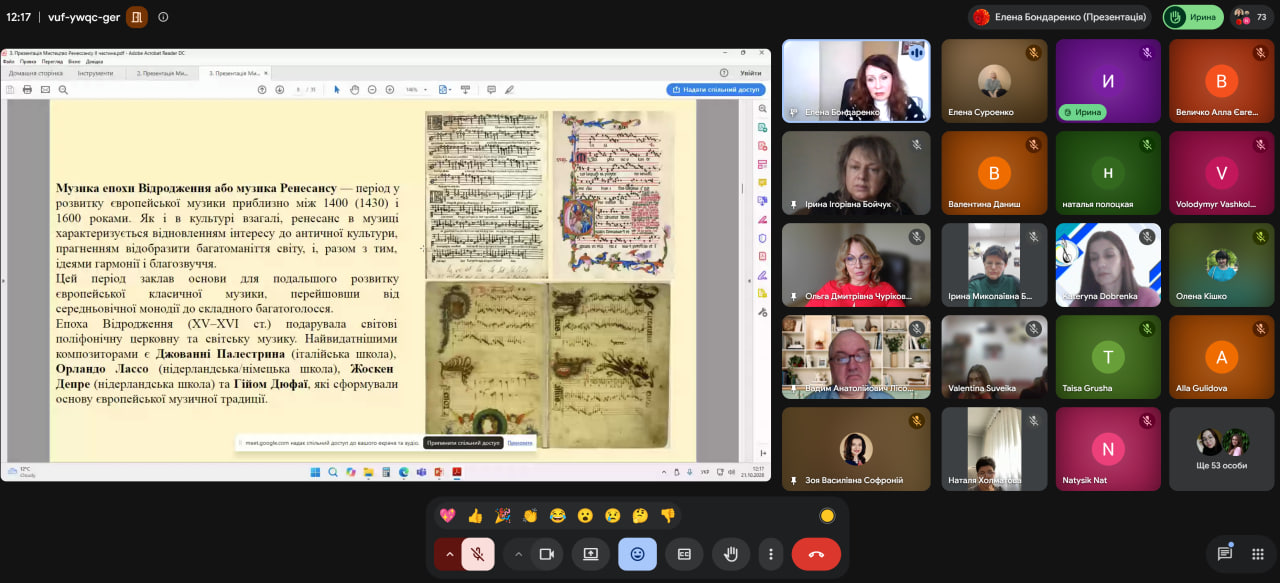Toggle the camera on or off
This screenshot has height=583, width=1280.
[547, 554]
